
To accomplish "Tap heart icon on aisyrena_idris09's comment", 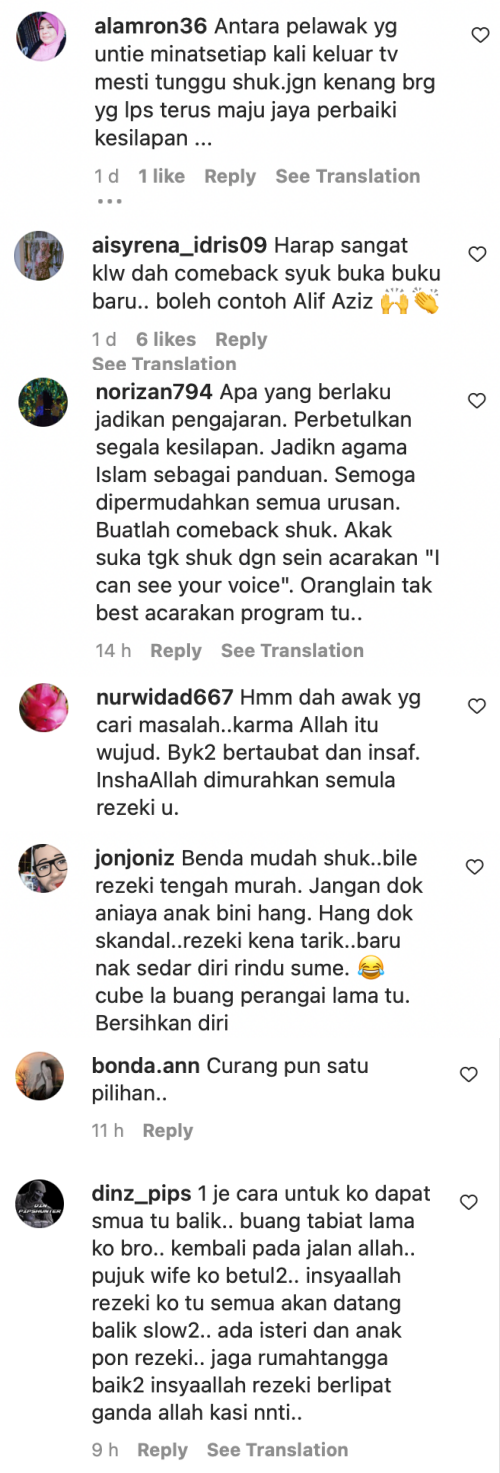I will (478, 253).
